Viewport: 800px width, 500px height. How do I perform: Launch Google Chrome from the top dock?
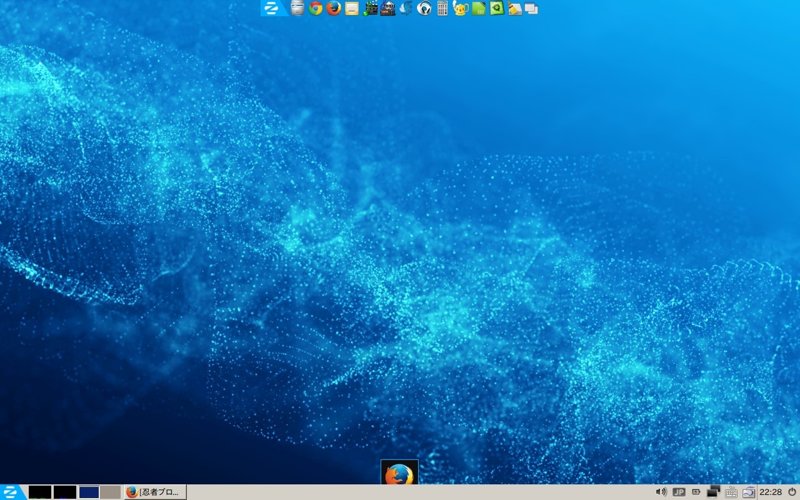315,8
